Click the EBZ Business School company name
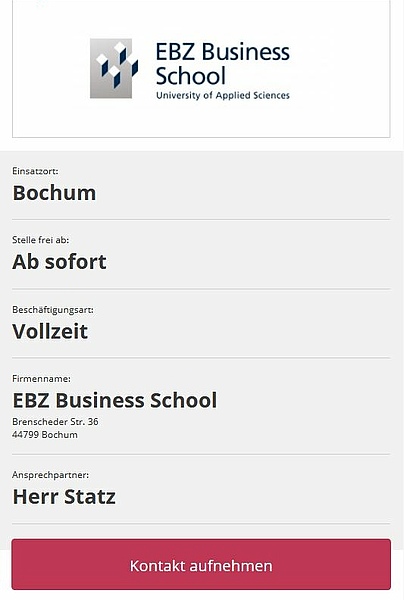Viewport: 404px width, 600px height. (x=115, y=400)
